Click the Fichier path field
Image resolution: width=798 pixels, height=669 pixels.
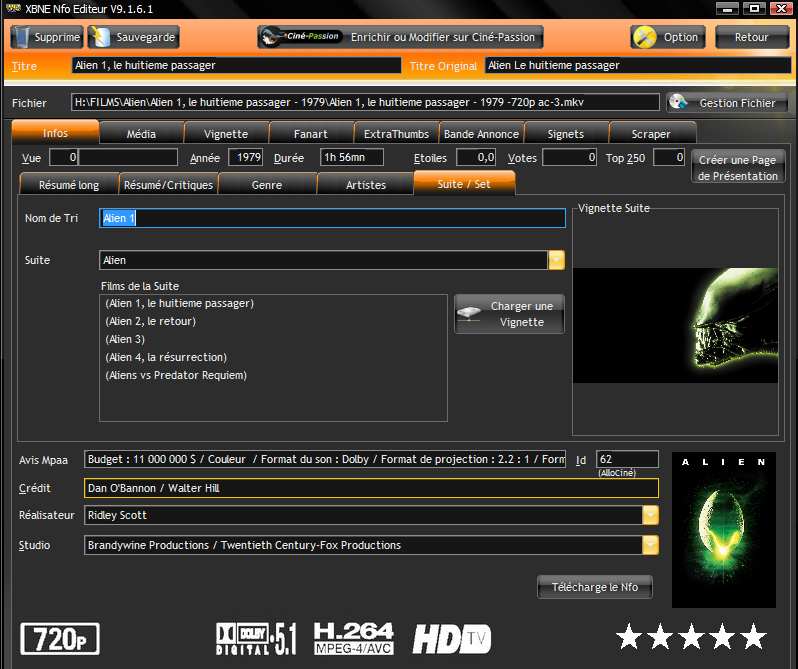pos(365,102)
